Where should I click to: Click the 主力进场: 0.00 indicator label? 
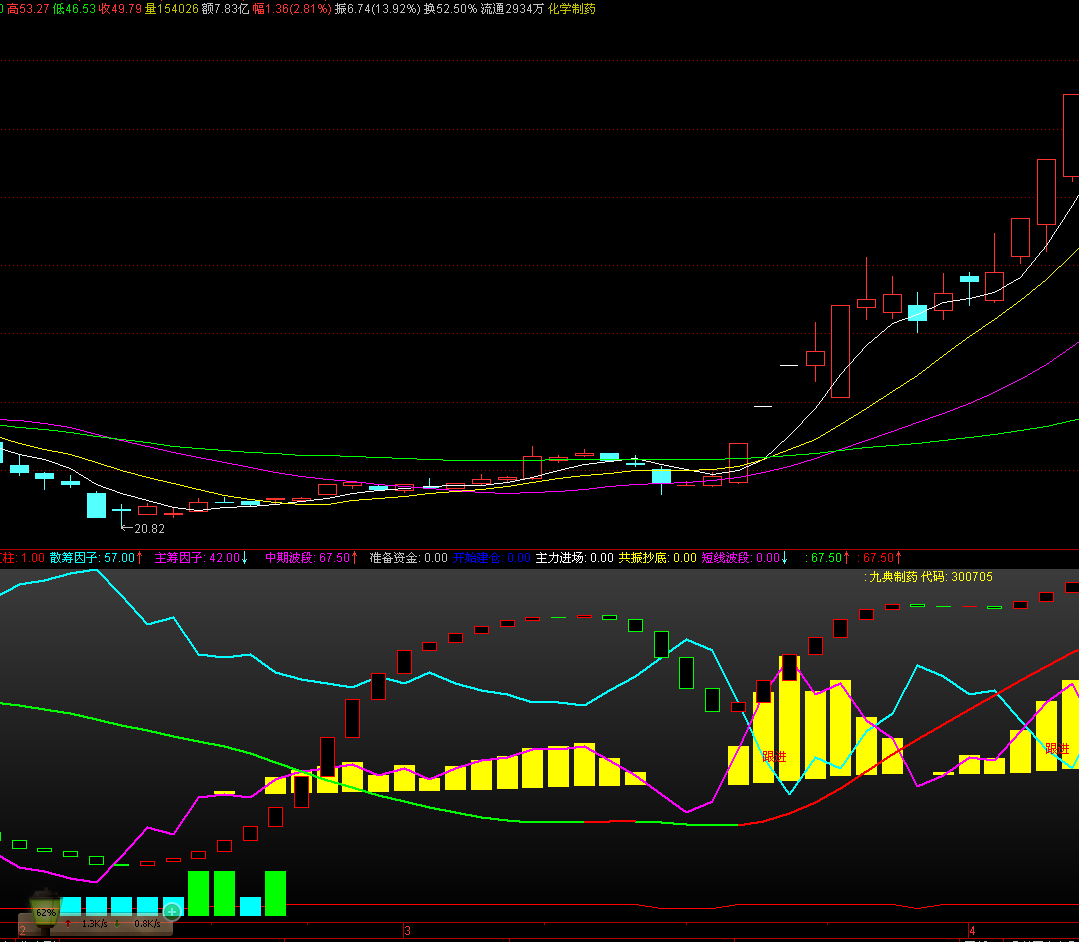(x=575, y=558)
